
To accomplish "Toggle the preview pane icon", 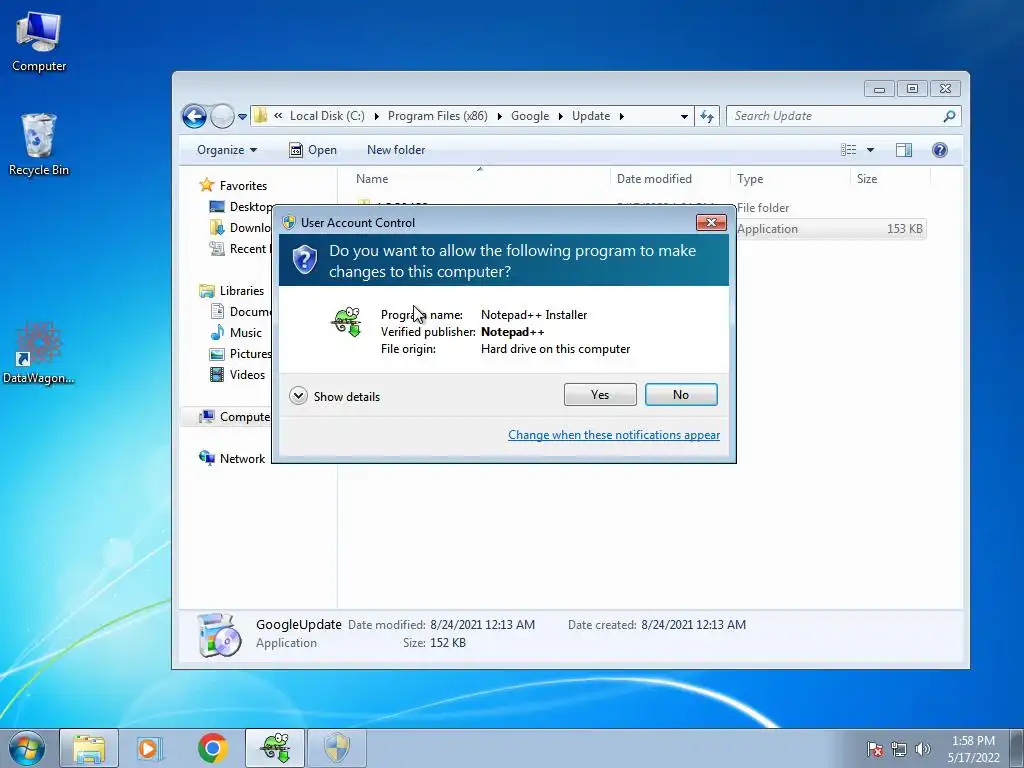I will [x=904, y=150].
